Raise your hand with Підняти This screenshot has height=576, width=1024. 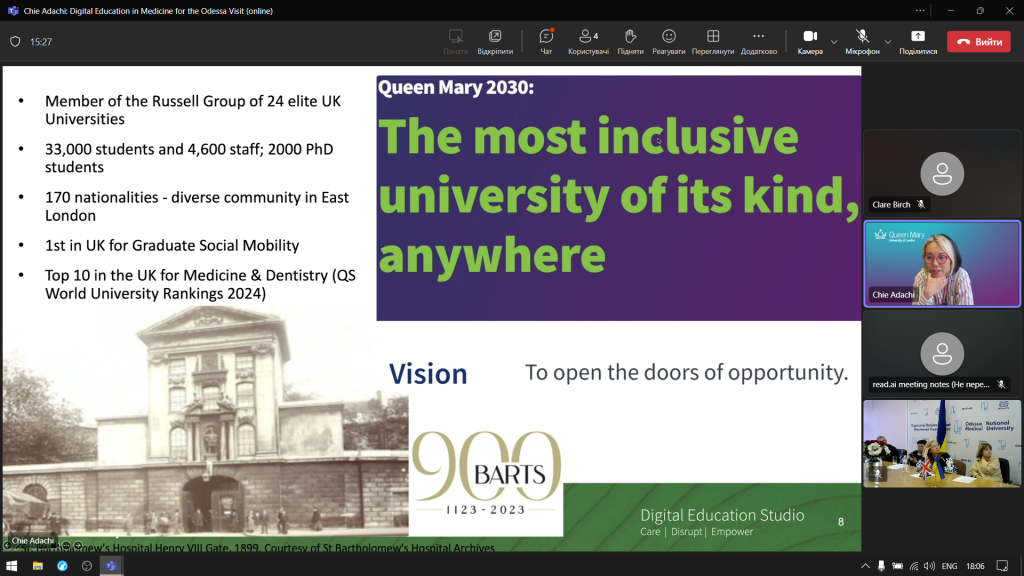pyautogui.click(x=630, y=42)
